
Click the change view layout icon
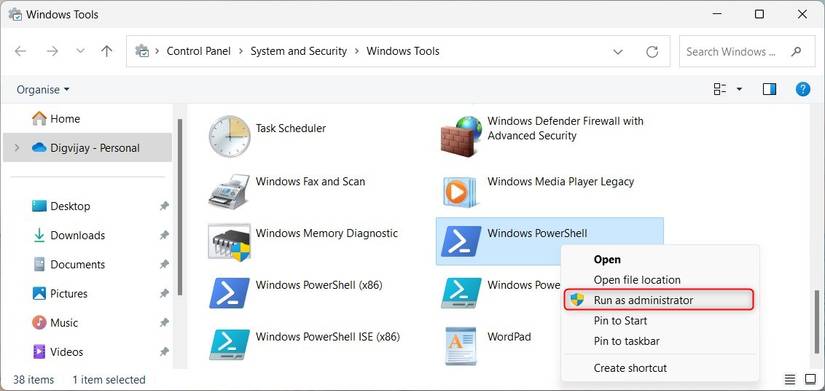pyautogui.click(x=720, y=89)
